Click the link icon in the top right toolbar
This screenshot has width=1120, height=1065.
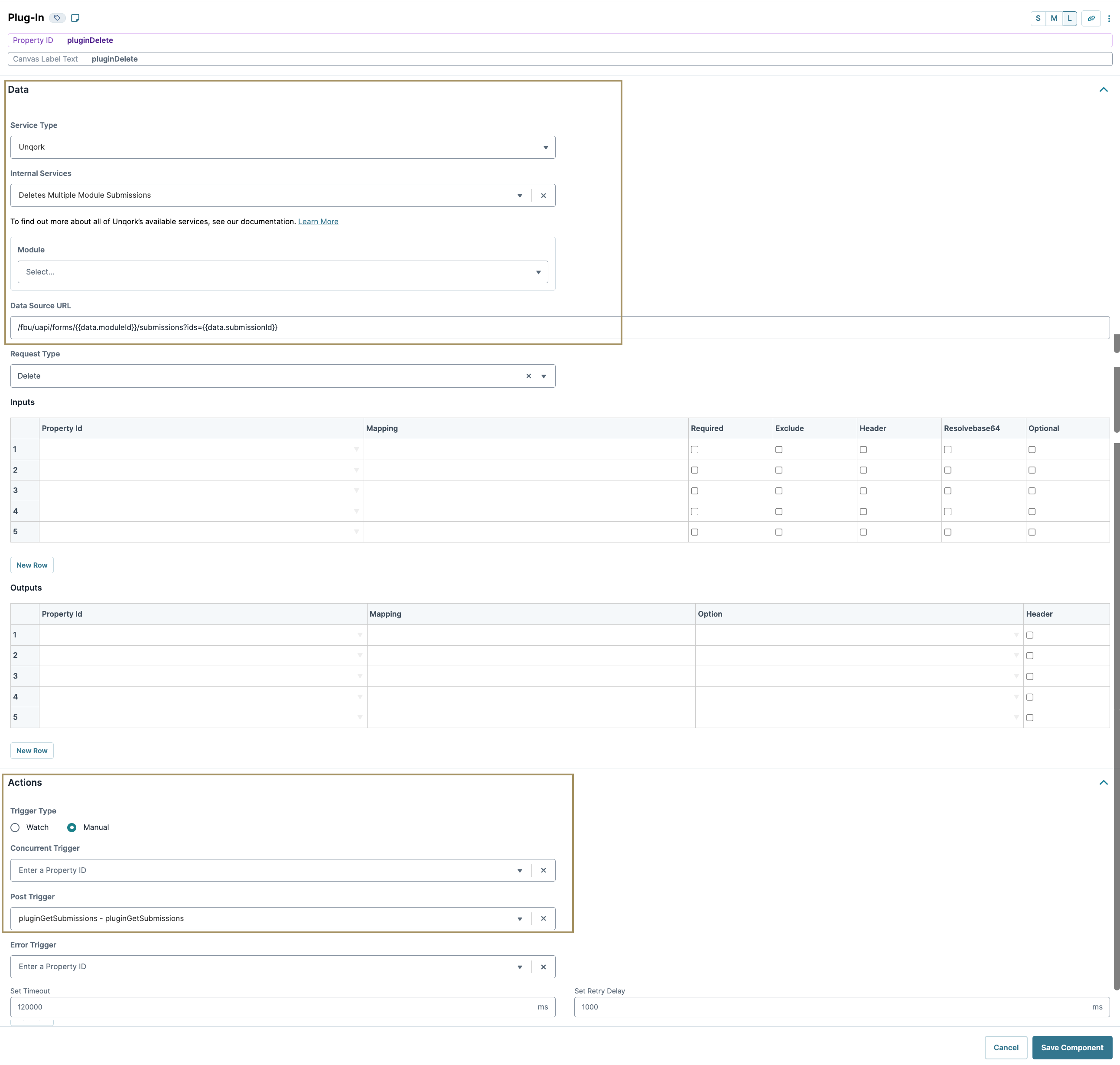tap(1091, 18)
